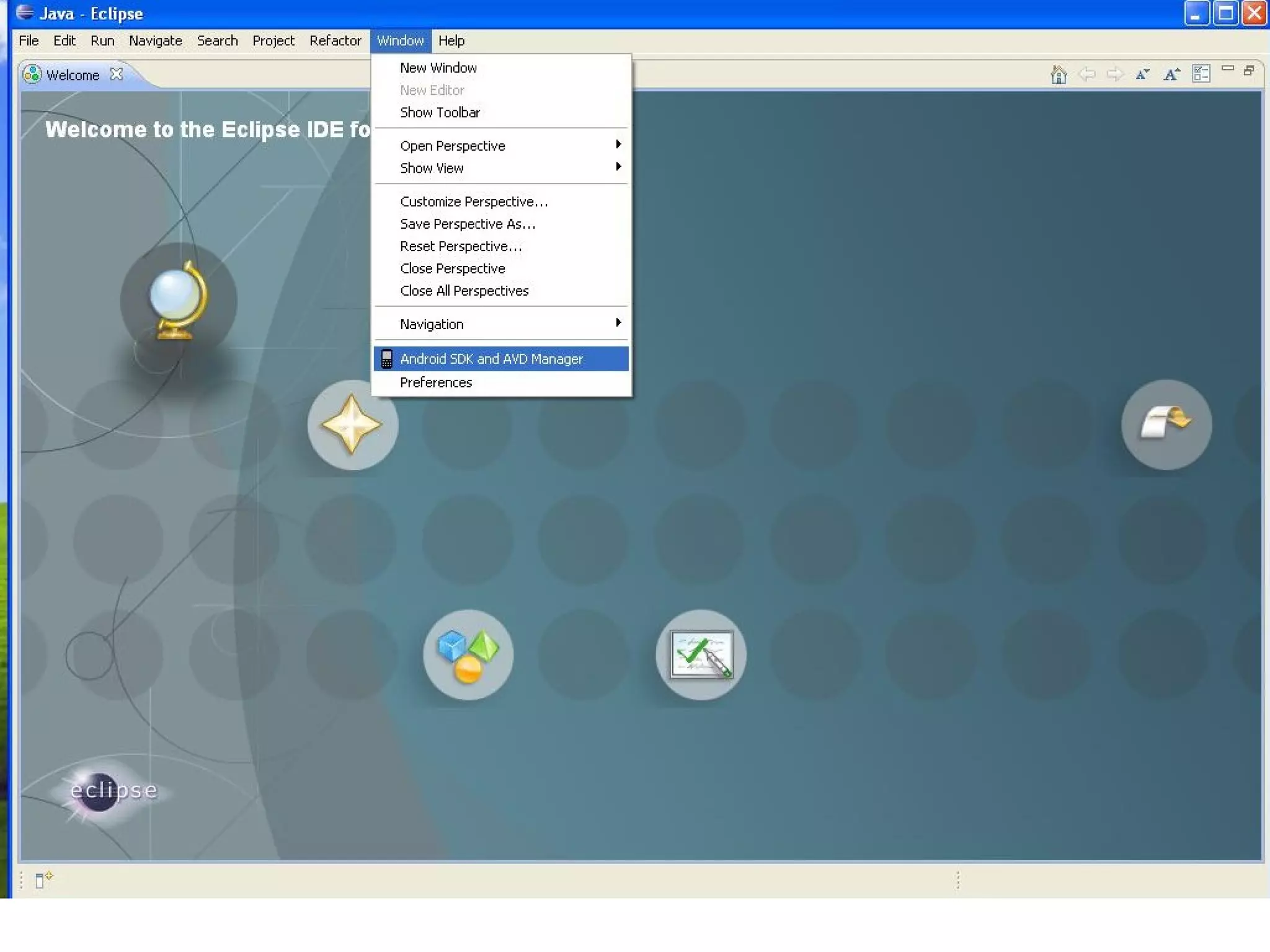1270x952 pixels.
Task: Click Customize page icon in Welcome toolbar
Action: click(1201, 74)
